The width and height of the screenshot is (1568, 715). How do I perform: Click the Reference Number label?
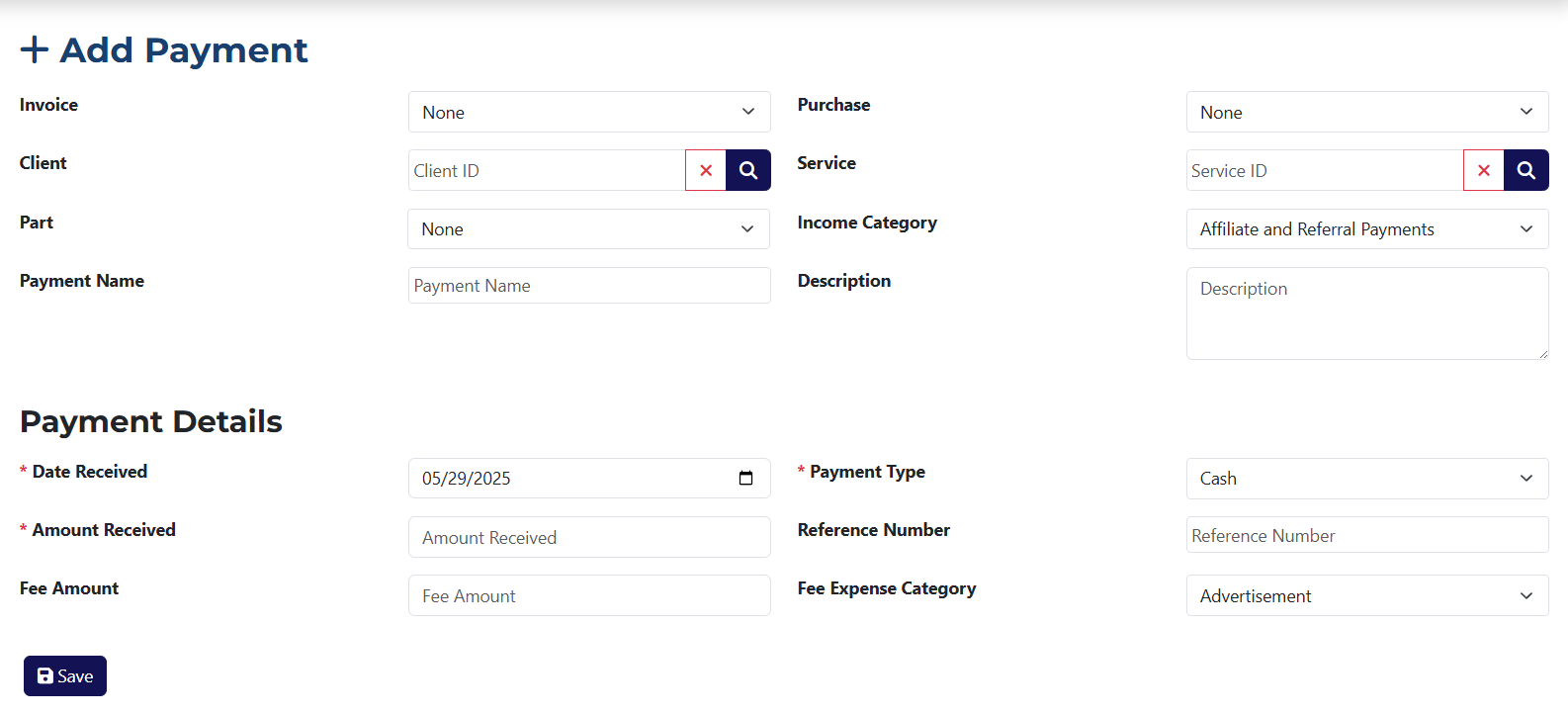click(x=874, y=530)
